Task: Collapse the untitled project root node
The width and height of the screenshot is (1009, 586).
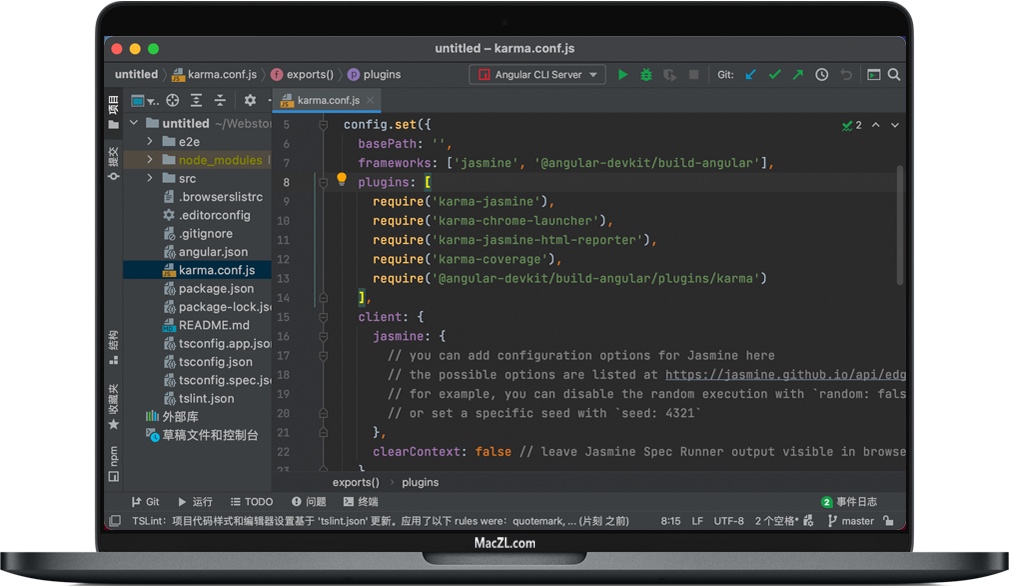Action: (x=133, y=122)
